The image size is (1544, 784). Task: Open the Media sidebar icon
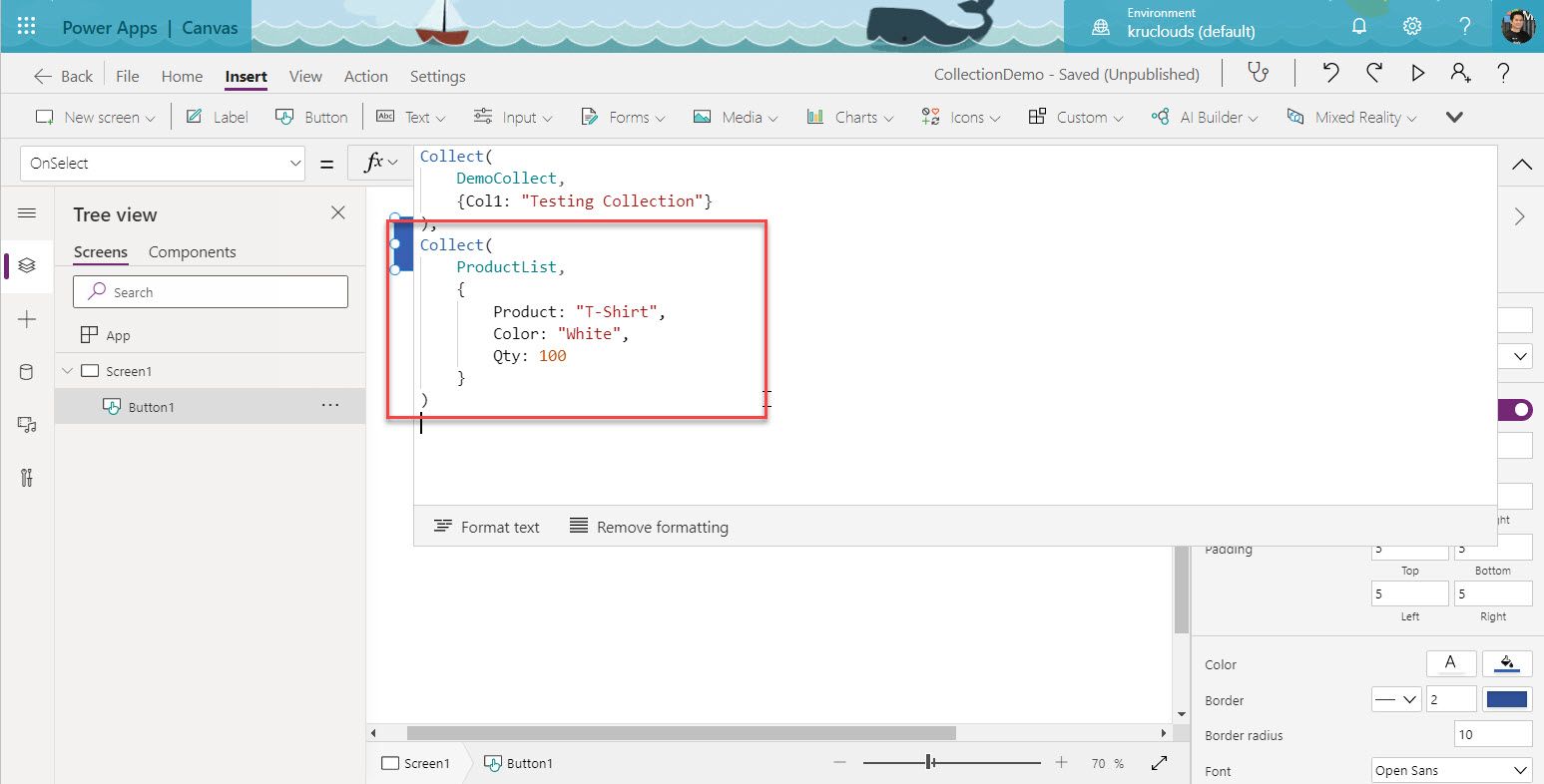[27, 425]
